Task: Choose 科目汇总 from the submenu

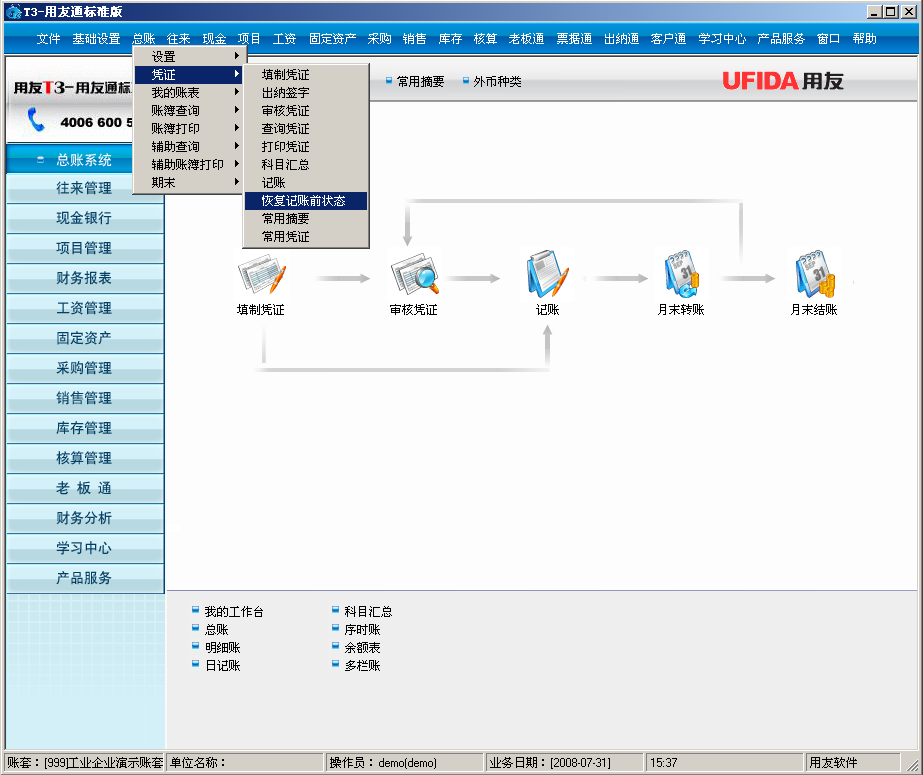Action: (306, 165)
